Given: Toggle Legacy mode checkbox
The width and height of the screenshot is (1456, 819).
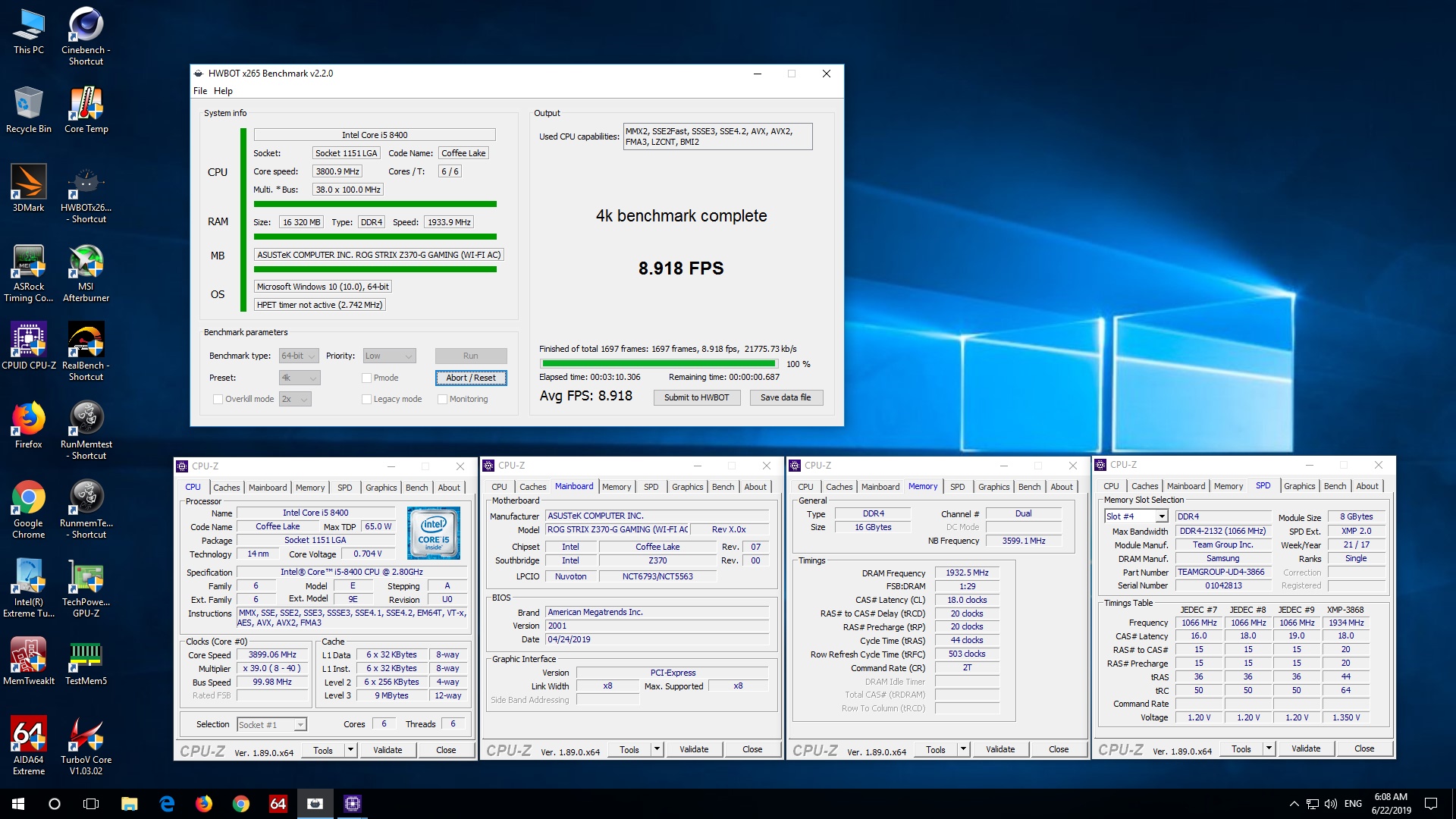Looking at the screenshot, I should (x=366, y=399).
